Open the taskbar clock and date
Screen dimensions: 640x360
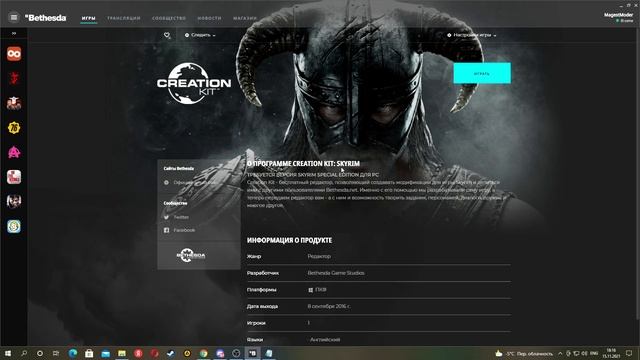(x=611, y=353)
